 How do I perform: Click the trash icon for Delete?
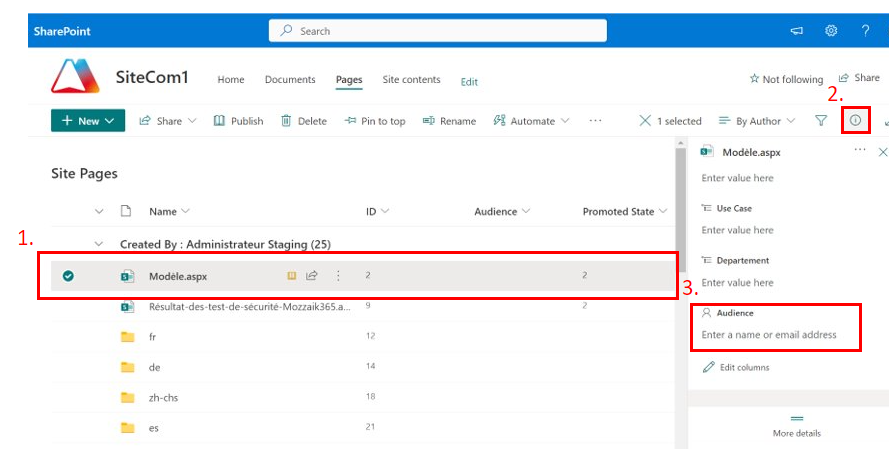(x=286, y=121)
